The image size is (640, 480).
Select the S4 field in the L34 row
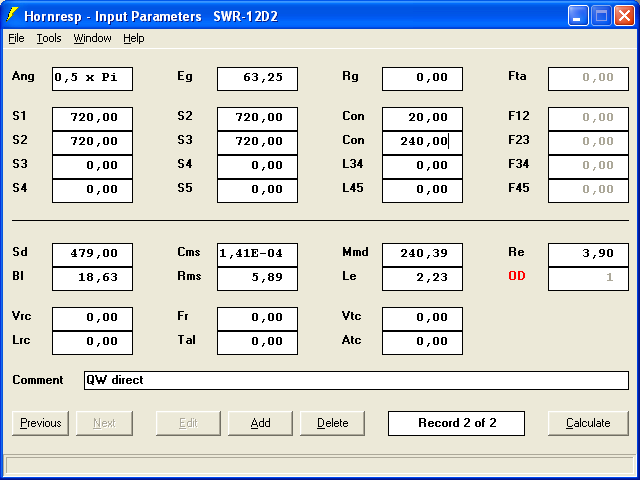[x=258, y=167]
